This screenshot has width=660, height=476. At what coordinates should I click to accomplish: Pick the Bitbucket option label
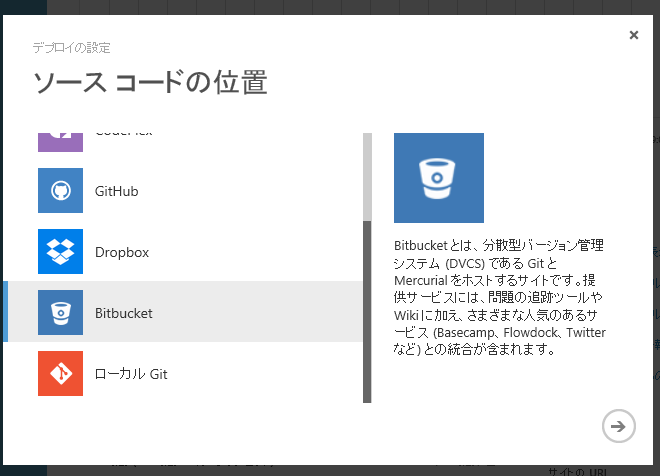tap(124, 313)
